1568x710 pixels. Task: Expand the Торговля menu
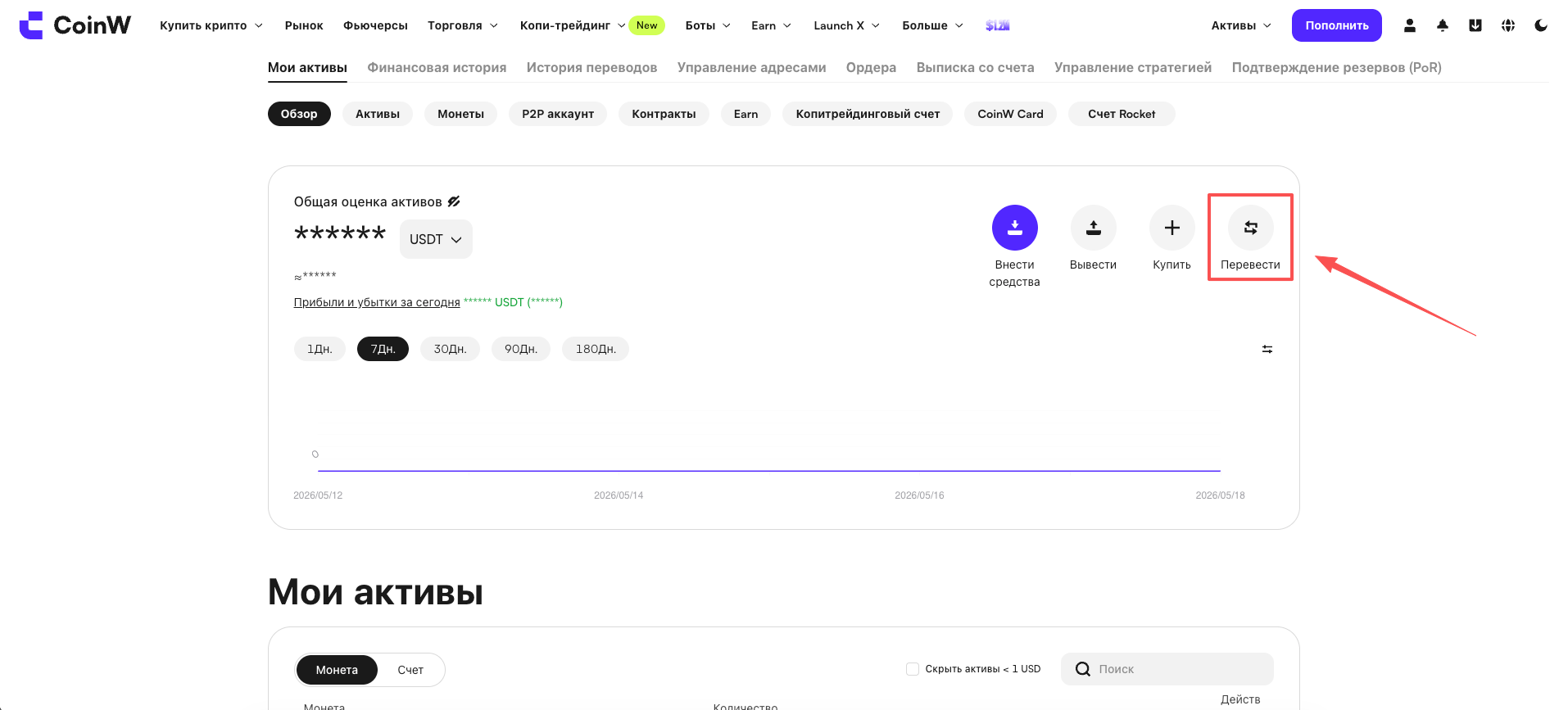[x=463, y=25]
